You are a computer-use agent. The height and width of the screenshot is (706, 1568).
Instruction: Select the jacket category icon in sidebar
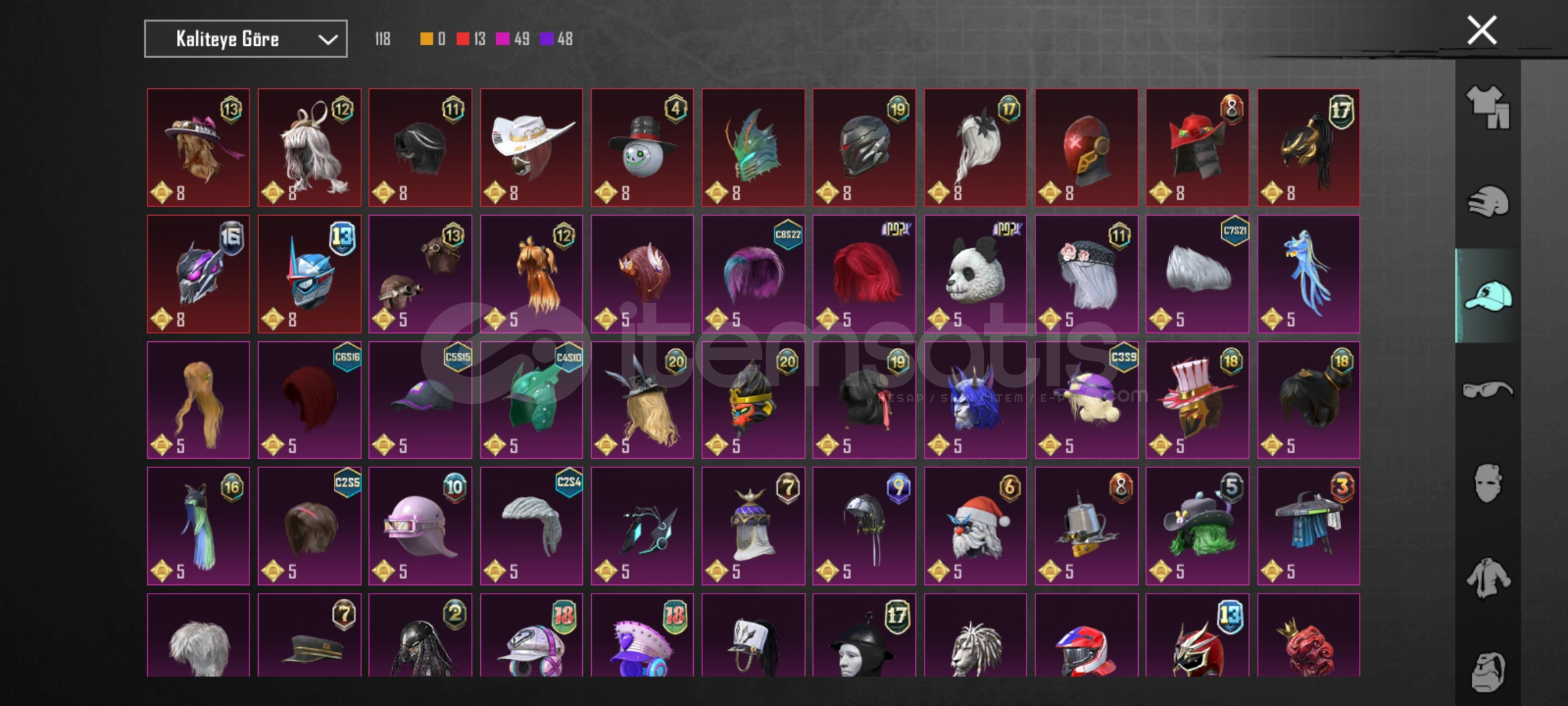1488,578
